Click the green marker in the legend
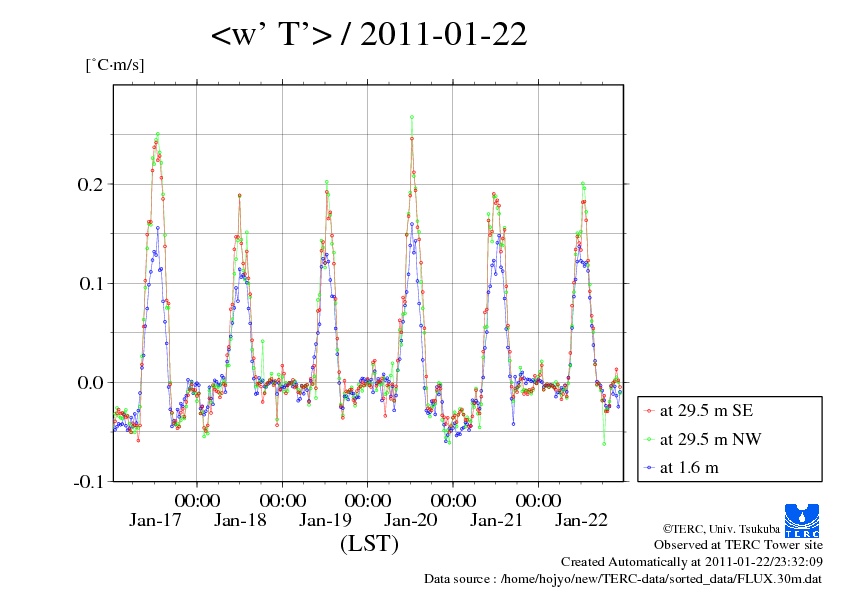This screenshot has width=842, height=595. (x=649, y=439)
